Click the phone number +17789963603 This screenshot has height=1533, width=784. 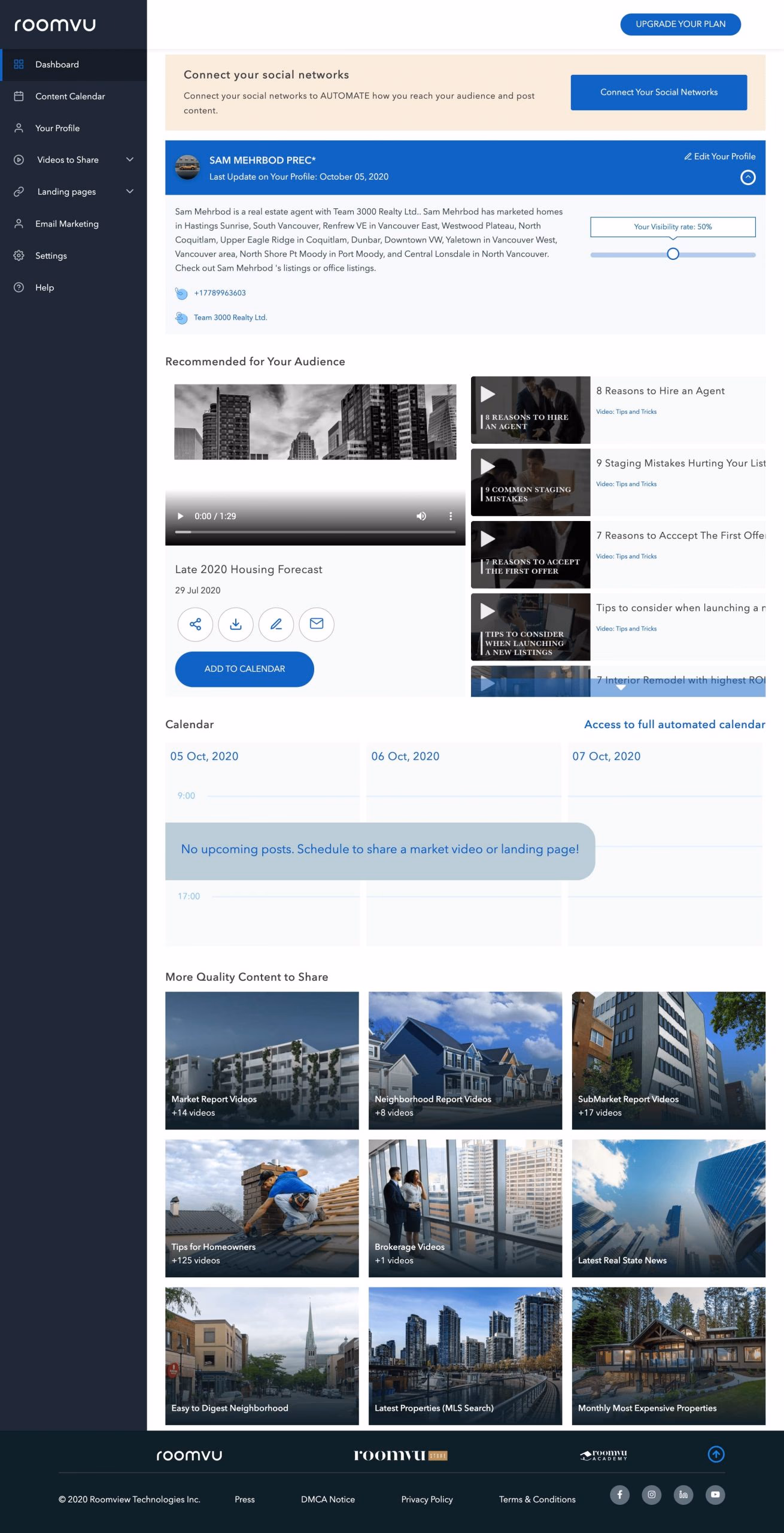point(220,293)
